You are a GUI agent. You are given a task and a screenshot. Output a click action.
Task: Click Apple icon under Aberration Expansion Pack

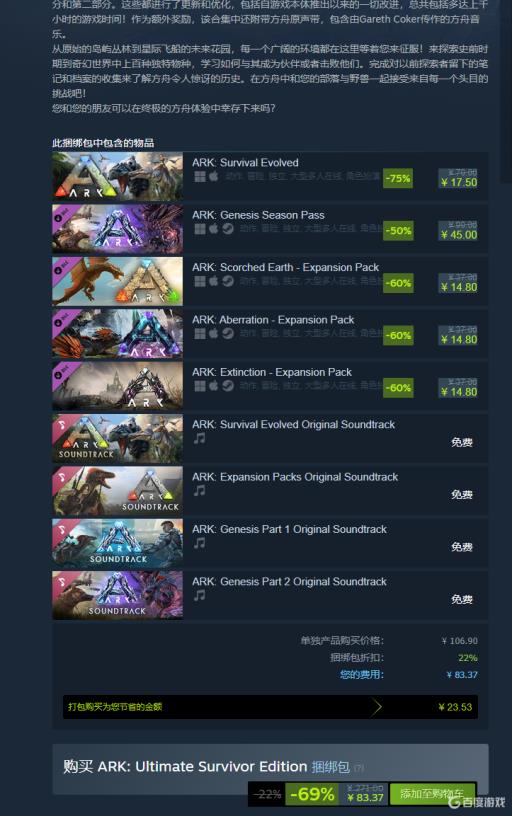click(x=214, y=334)
